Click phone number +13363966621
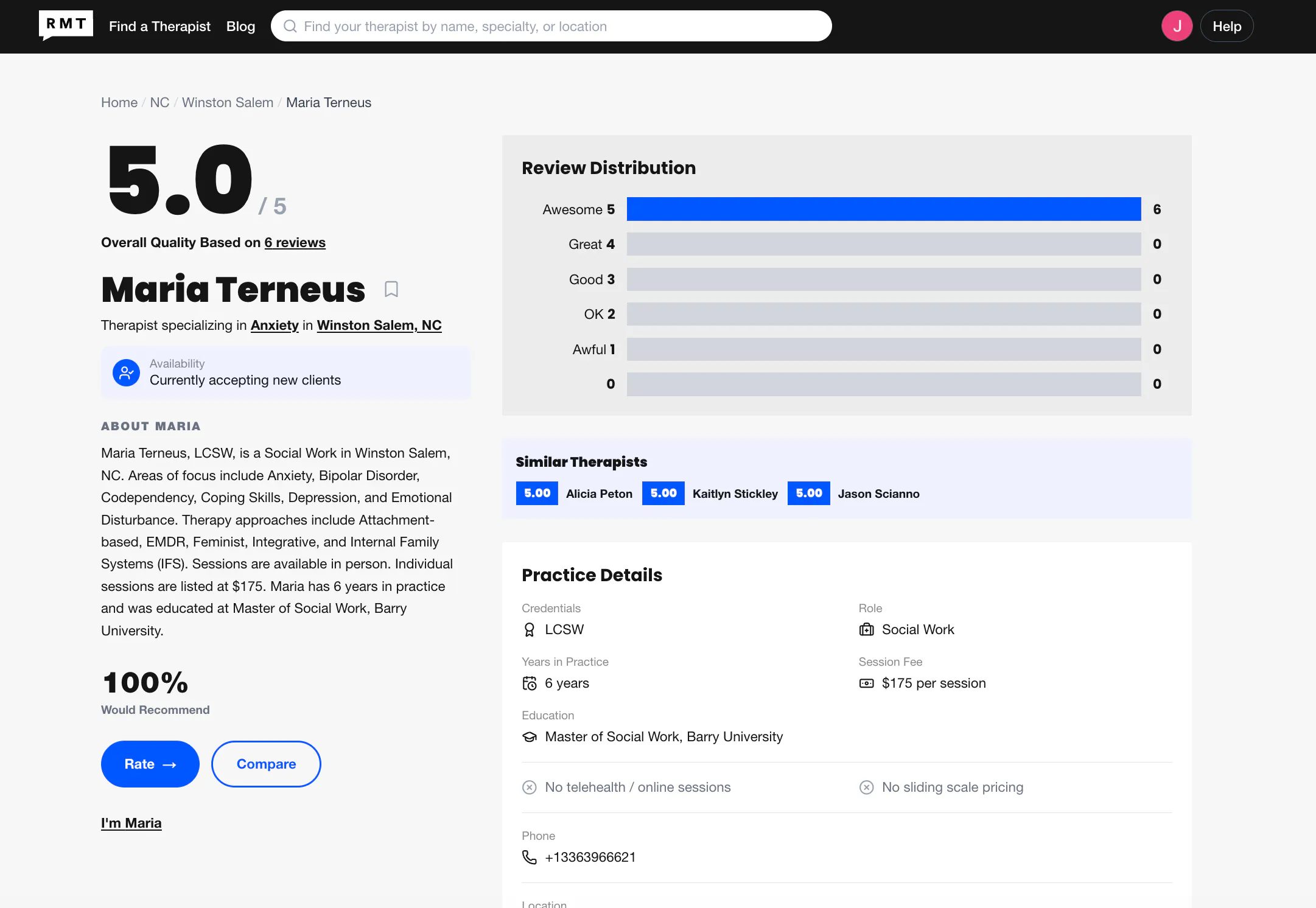The image size is (1316, 908). pyautogui.click(x=590, y=857)
